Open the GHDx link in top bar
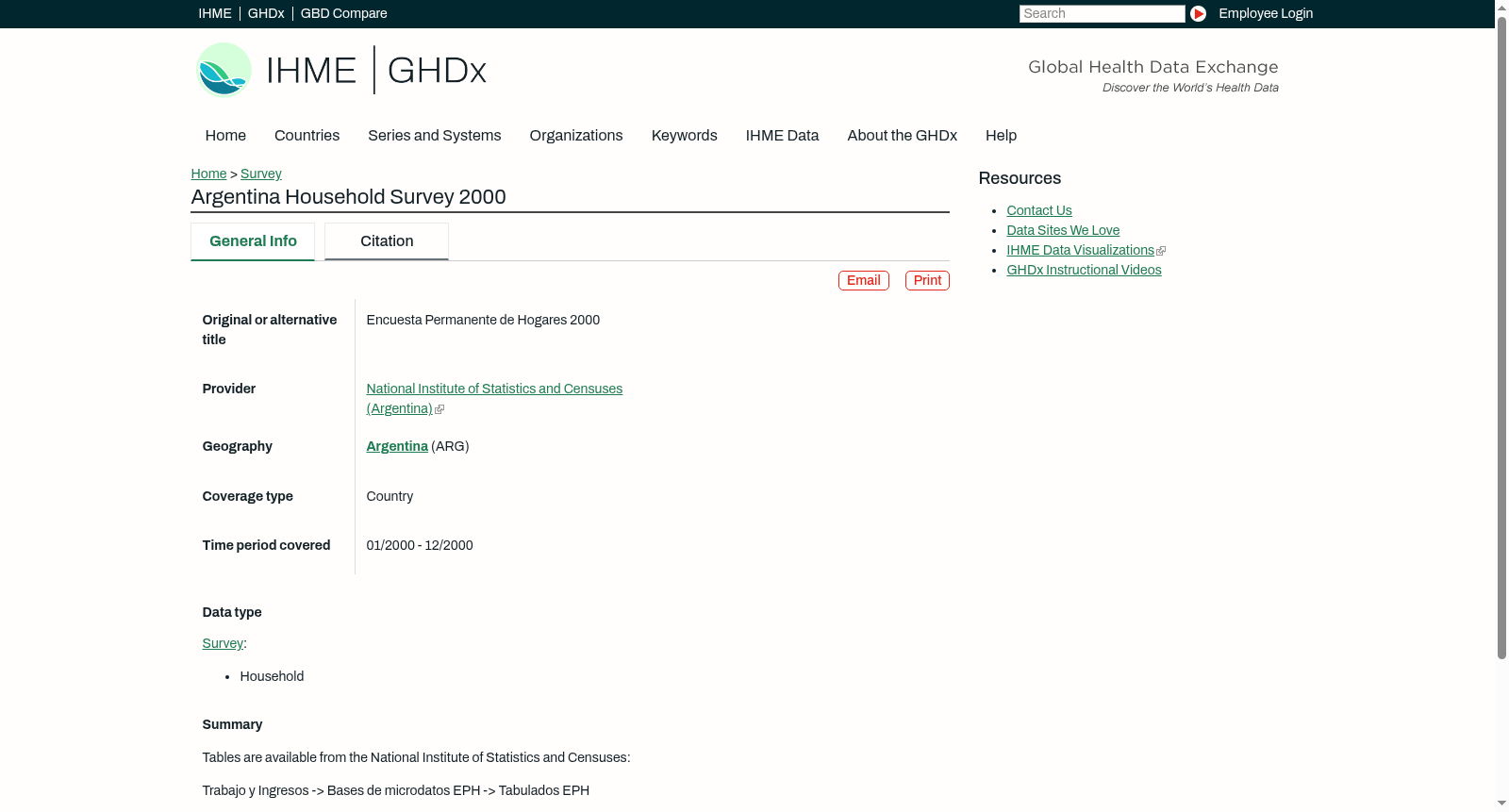Image resolution: width=1509 pixels, height=812 pixels. click(x=266, y=13)
